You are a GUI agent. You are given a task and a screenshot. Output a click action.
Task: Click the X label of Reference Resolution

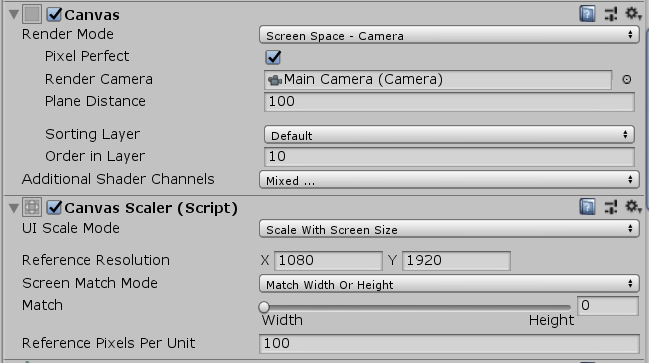(265, 260)
